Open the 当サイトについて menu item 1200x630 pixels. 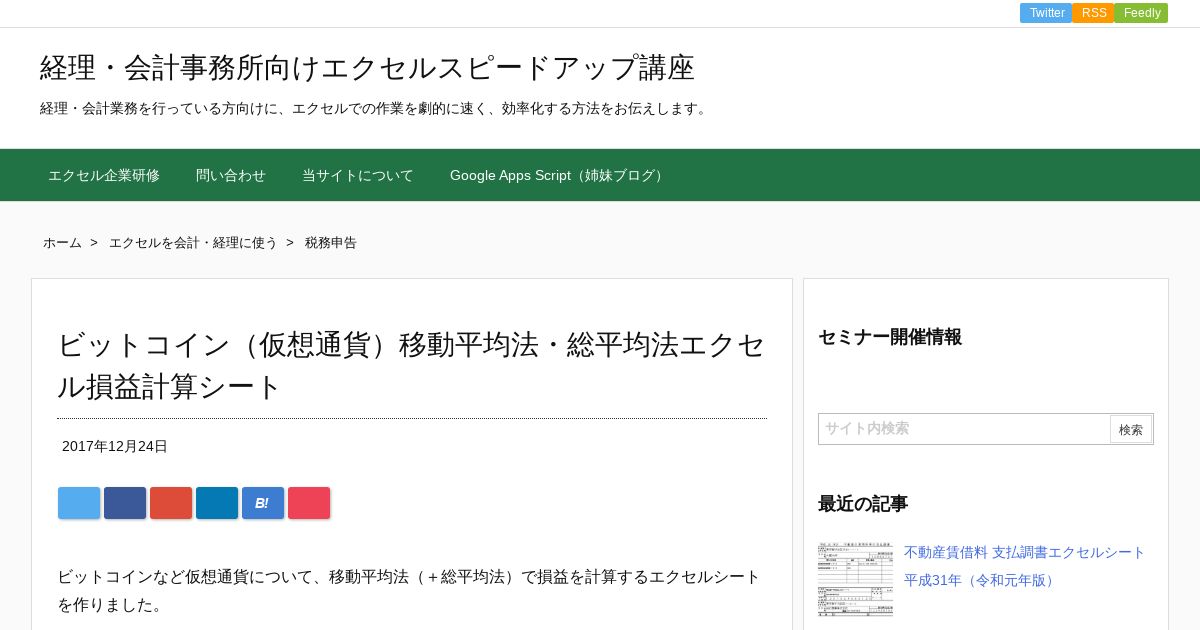click(358, 175)
